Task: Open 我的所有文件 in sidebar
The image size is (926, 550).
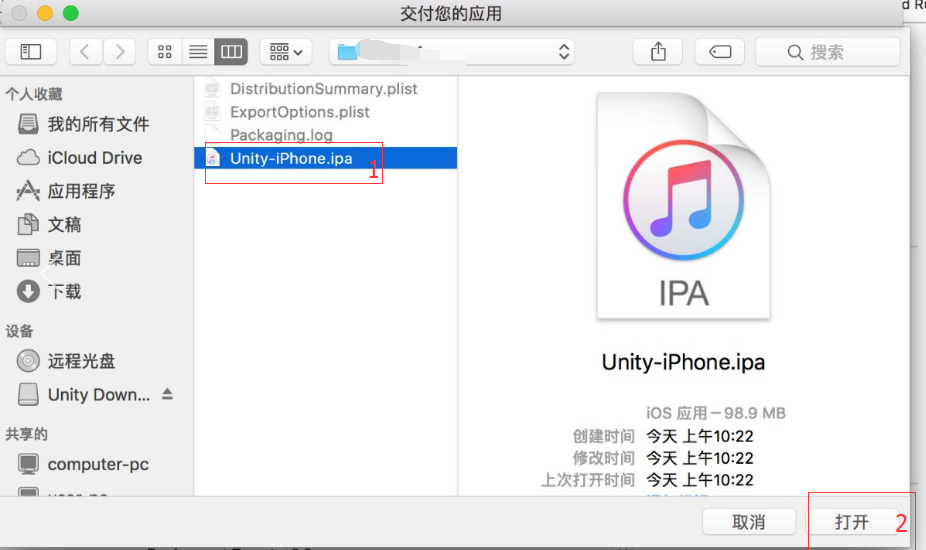Action: [x=97, y=124]
